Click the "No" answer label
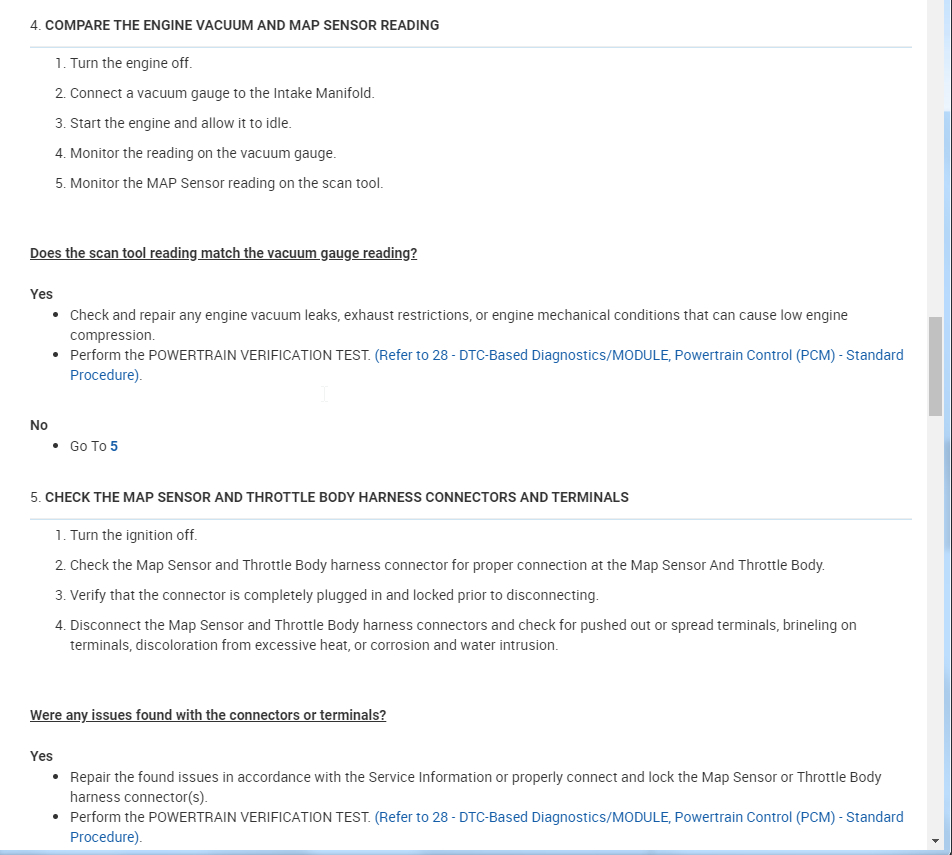This screenshot has height=855, width=952. coord(39,425)
